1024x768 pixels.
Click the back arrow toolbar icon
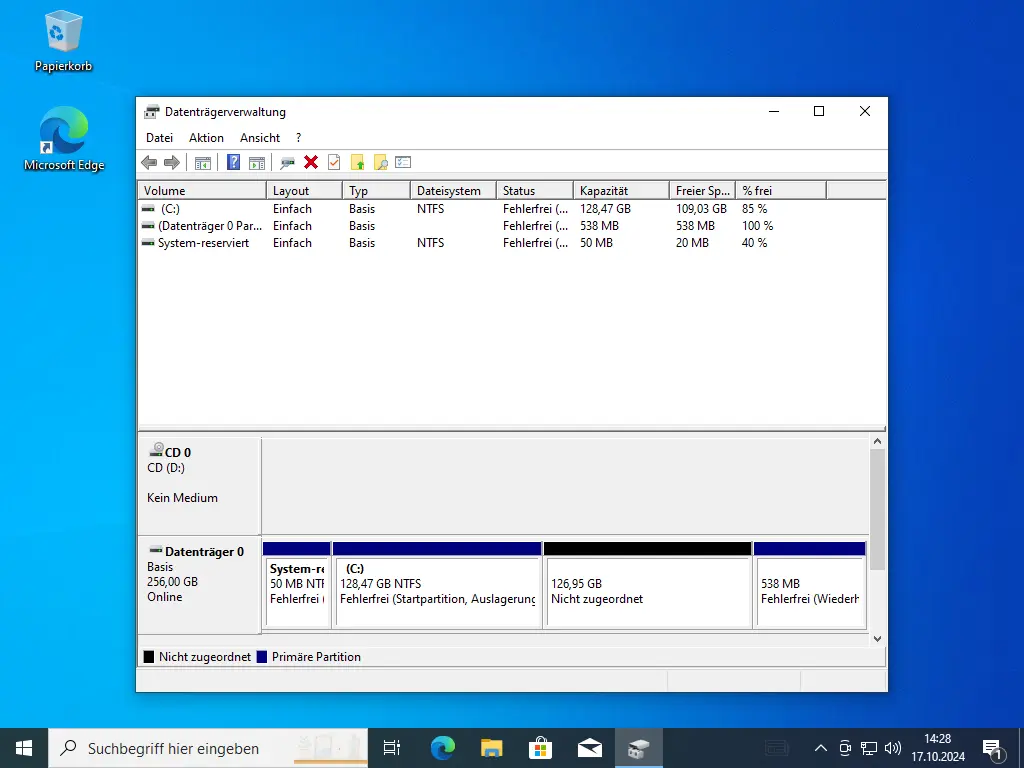point(149,162)
